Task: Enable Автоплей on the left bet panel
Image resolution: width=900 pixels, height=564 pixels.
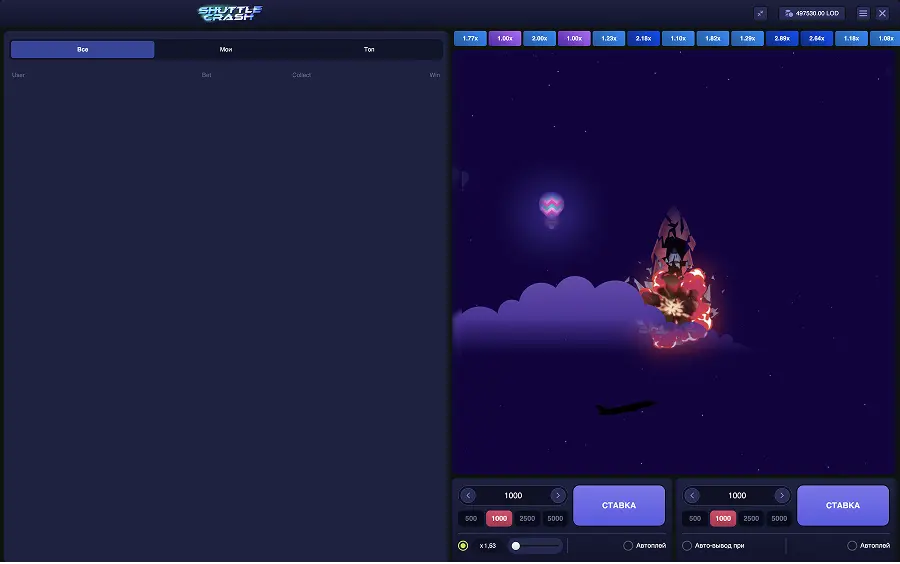Action: click(628, 546)
